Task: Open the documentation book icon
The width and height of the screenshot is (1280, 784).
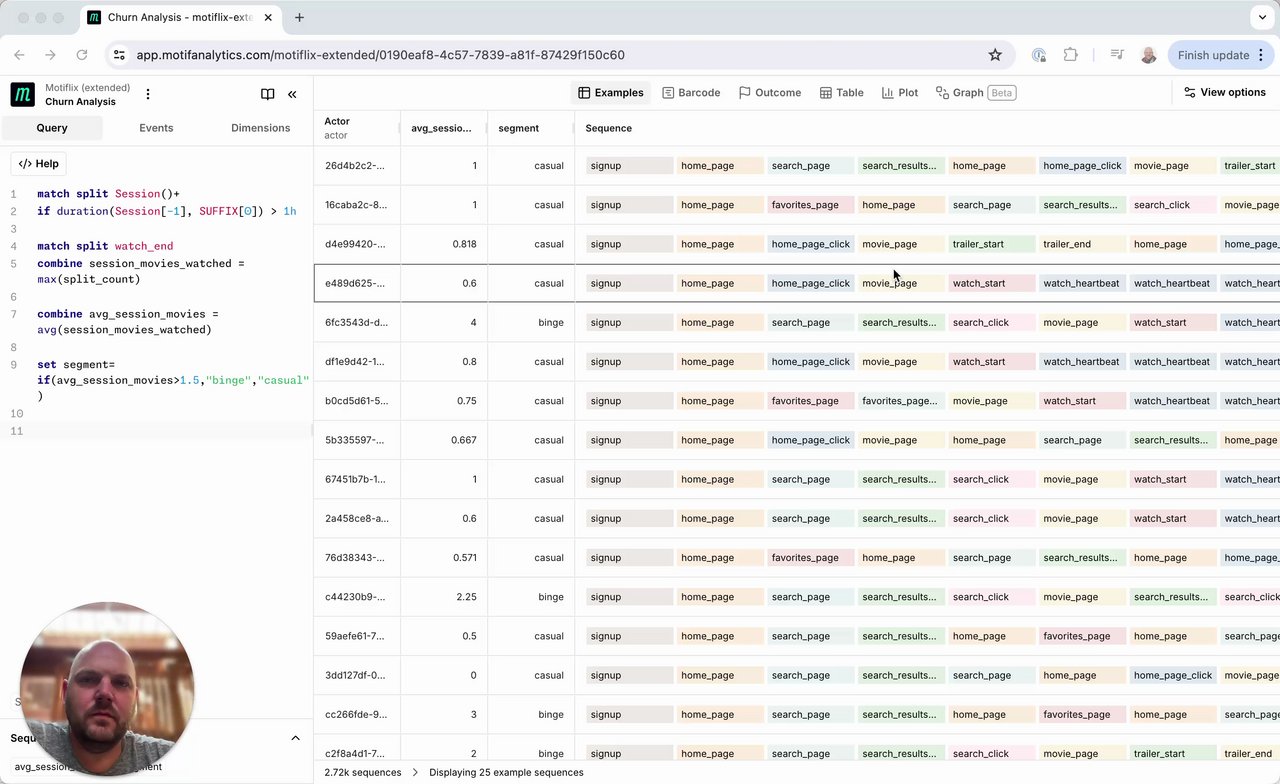Action: (x=267, y=94)
